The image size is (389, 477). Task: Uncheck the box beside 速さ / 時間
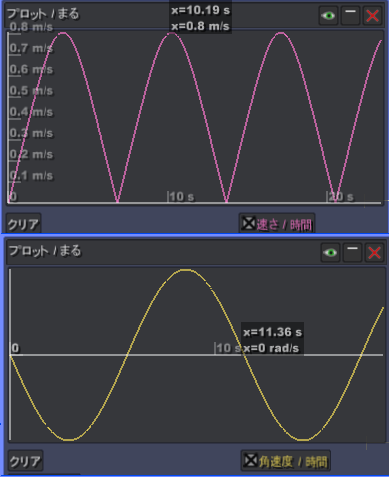248,224
